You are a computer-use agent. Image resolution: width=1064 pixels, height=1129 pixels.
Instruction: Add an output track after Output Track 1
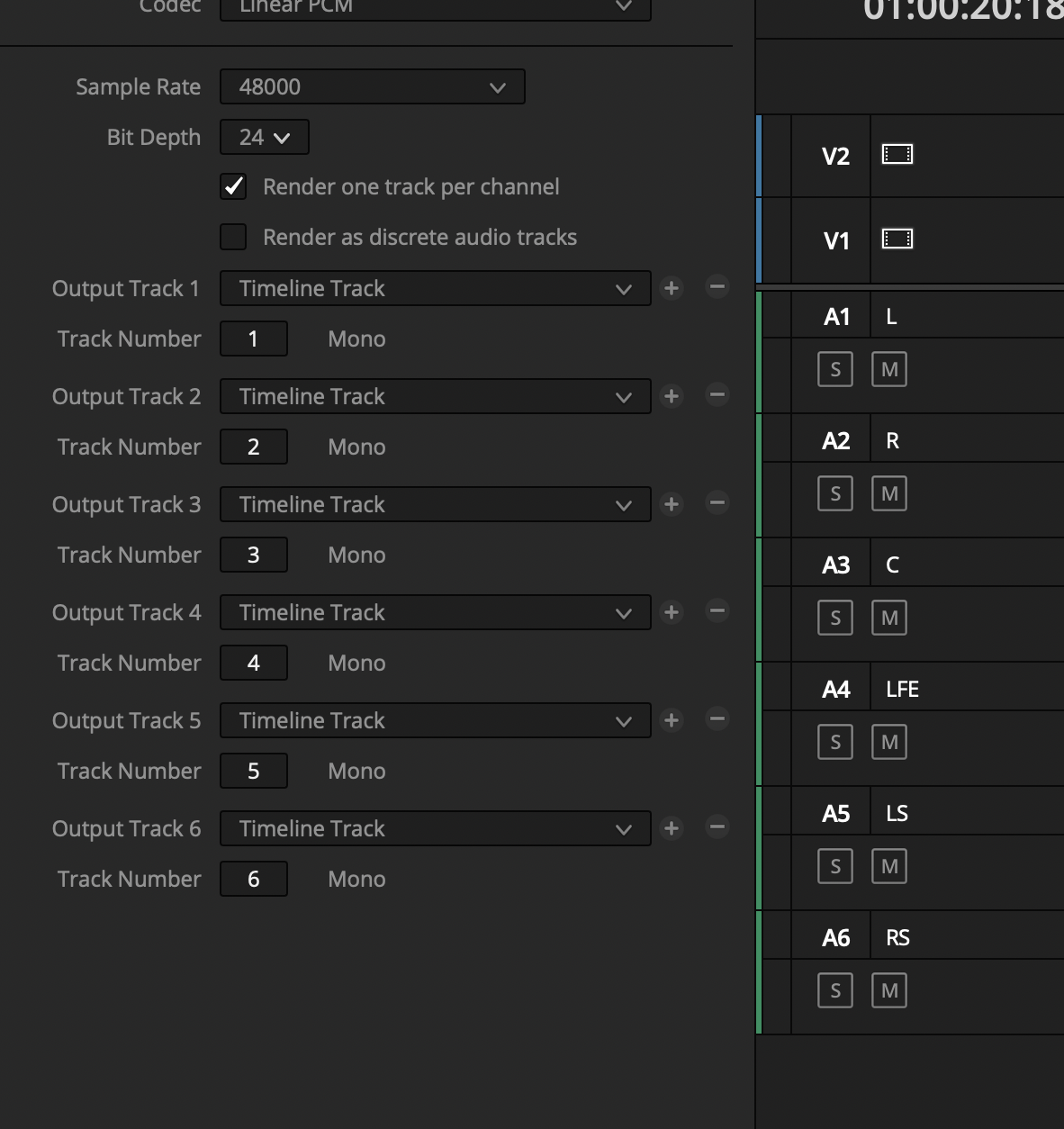(x=672, y=288)
